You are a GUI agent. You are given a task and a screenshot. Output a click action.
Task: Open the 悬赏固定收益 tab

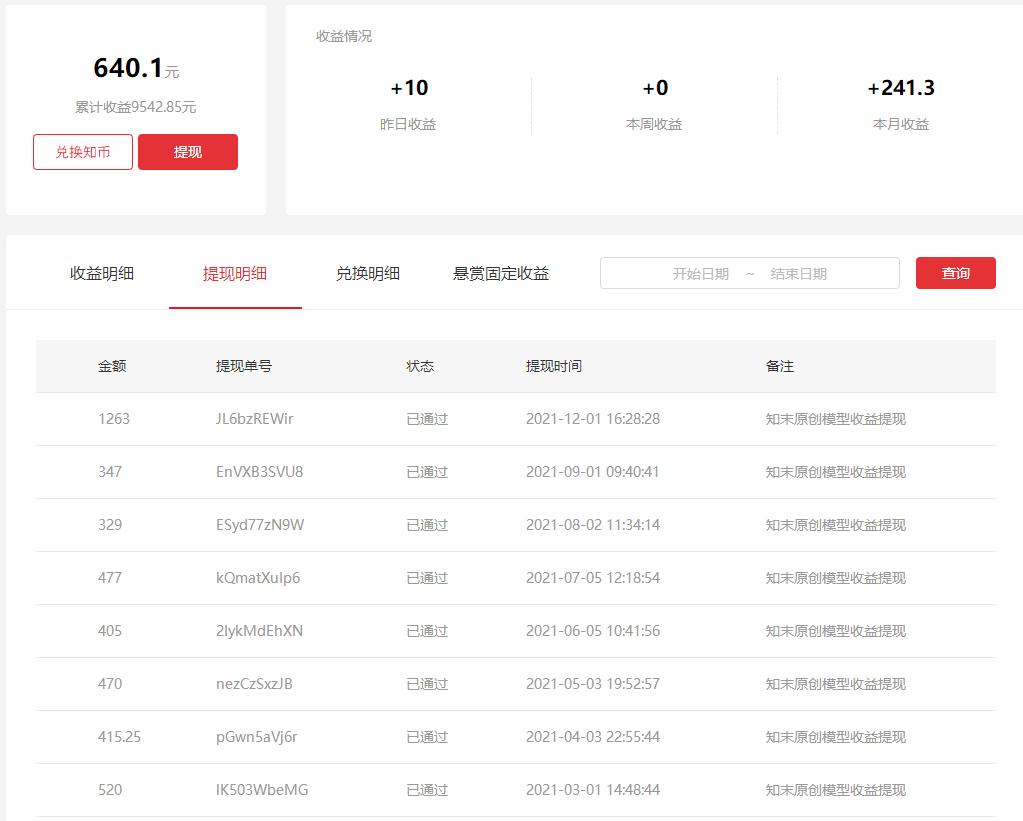pos(500,272)
